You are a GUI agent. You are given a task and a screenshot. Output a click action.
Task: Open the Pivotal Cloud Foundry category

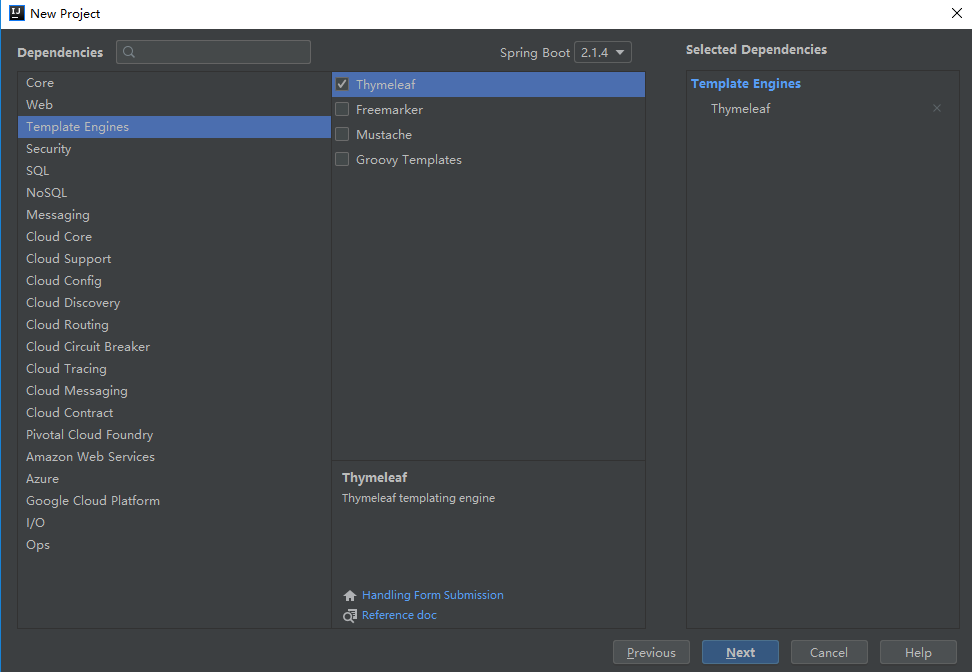pos(174,435)
